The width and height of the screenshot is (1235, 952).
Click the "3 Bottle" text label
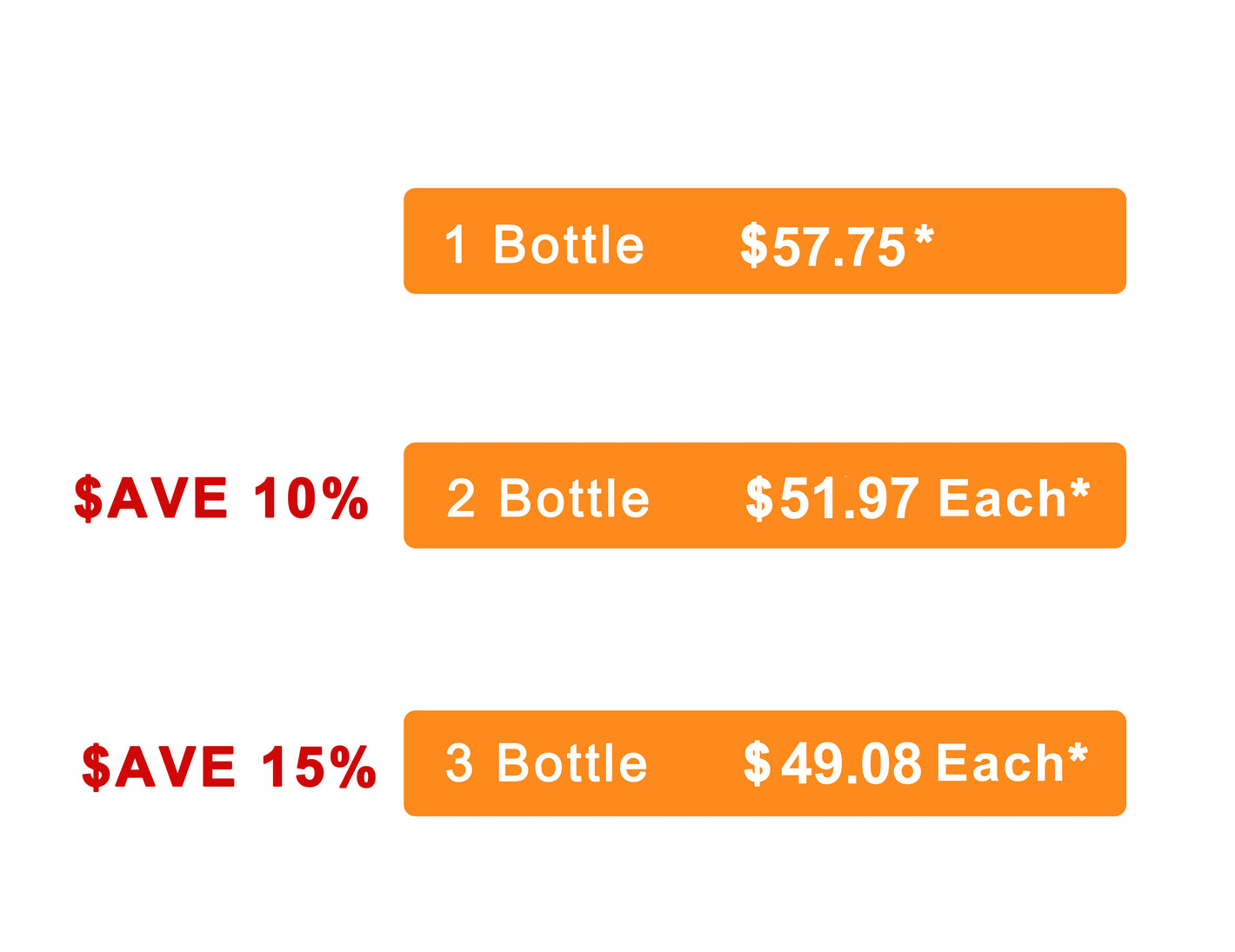pos(546,764)
